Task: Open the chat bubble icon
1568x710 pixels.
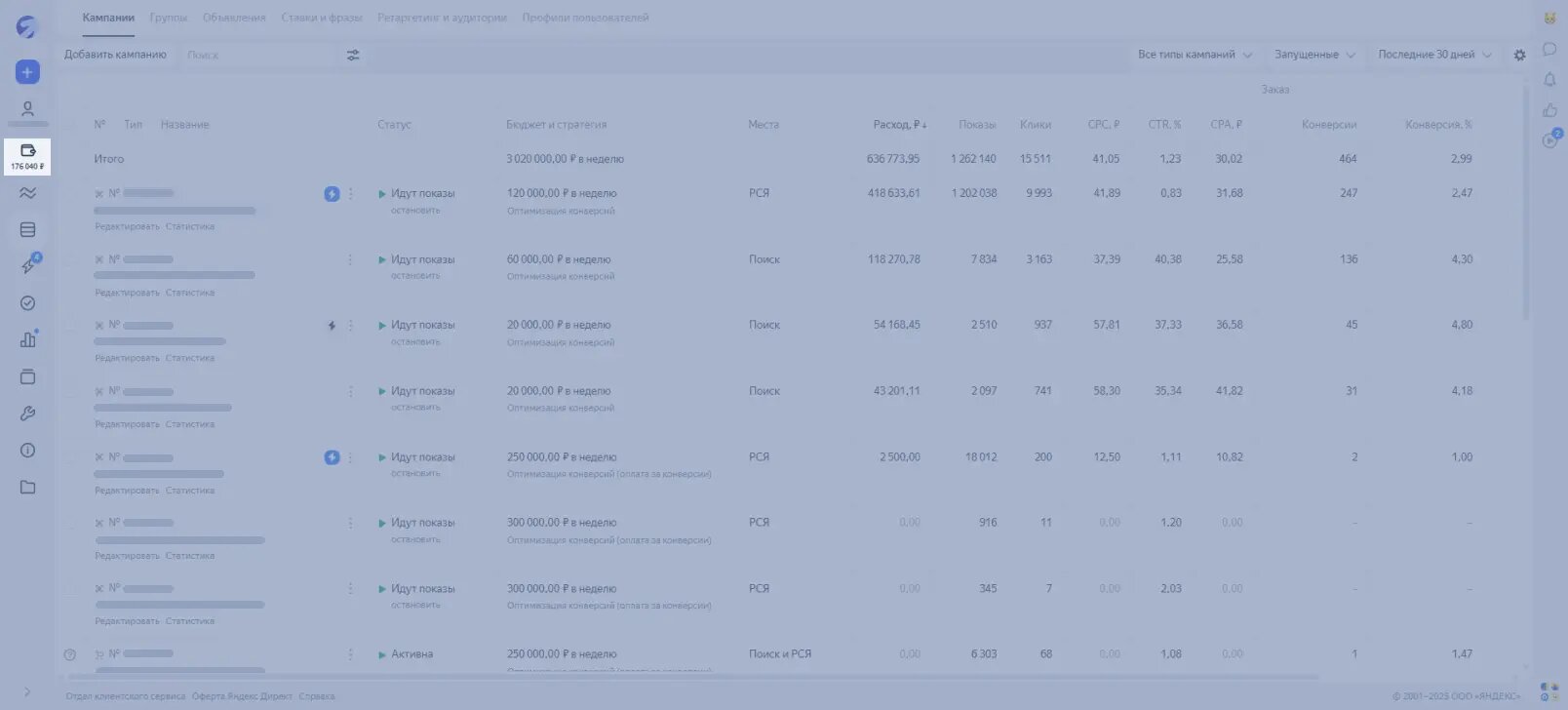Action: (1549, 49)
